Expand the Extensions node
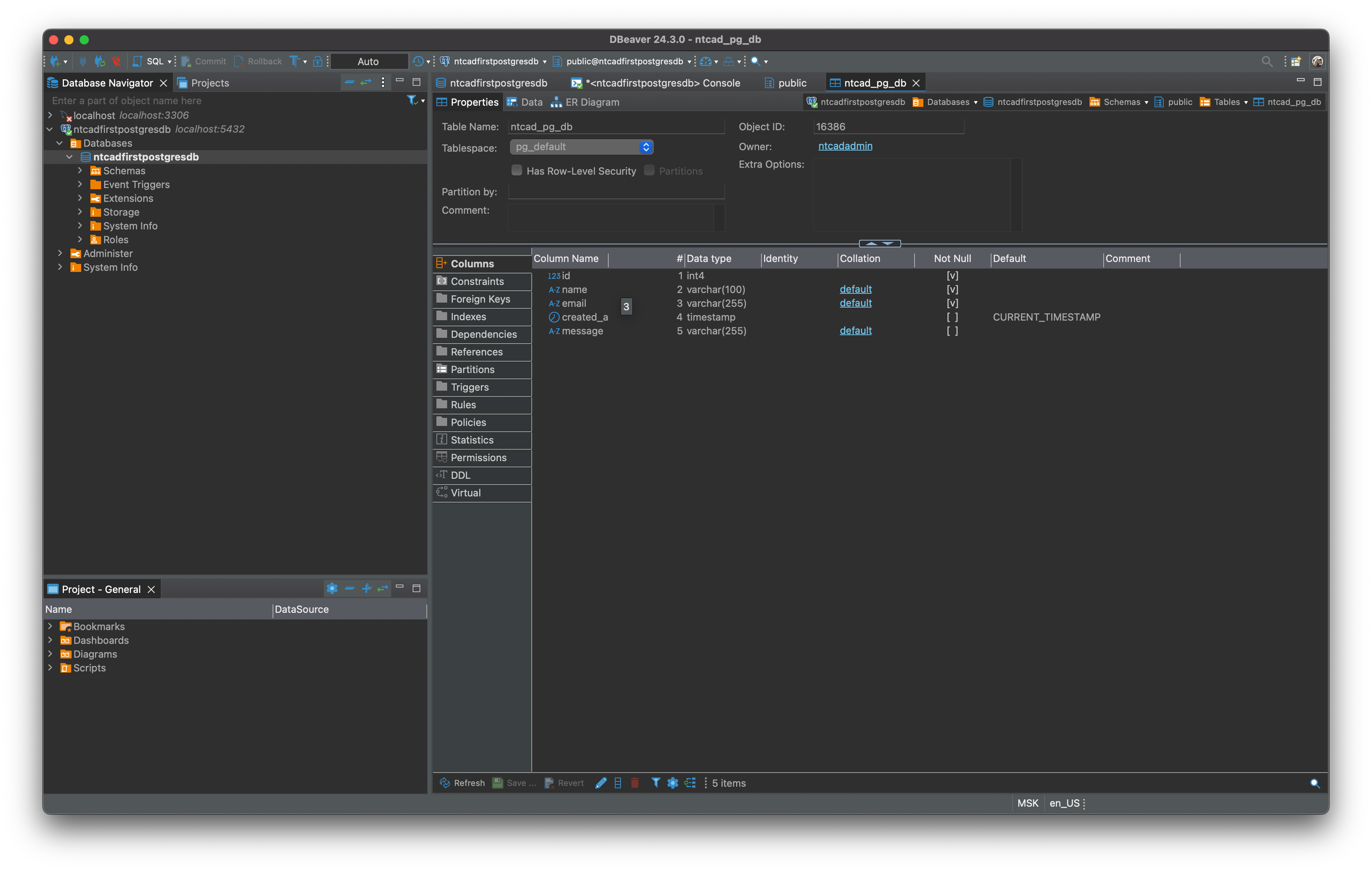 point(80,198)
